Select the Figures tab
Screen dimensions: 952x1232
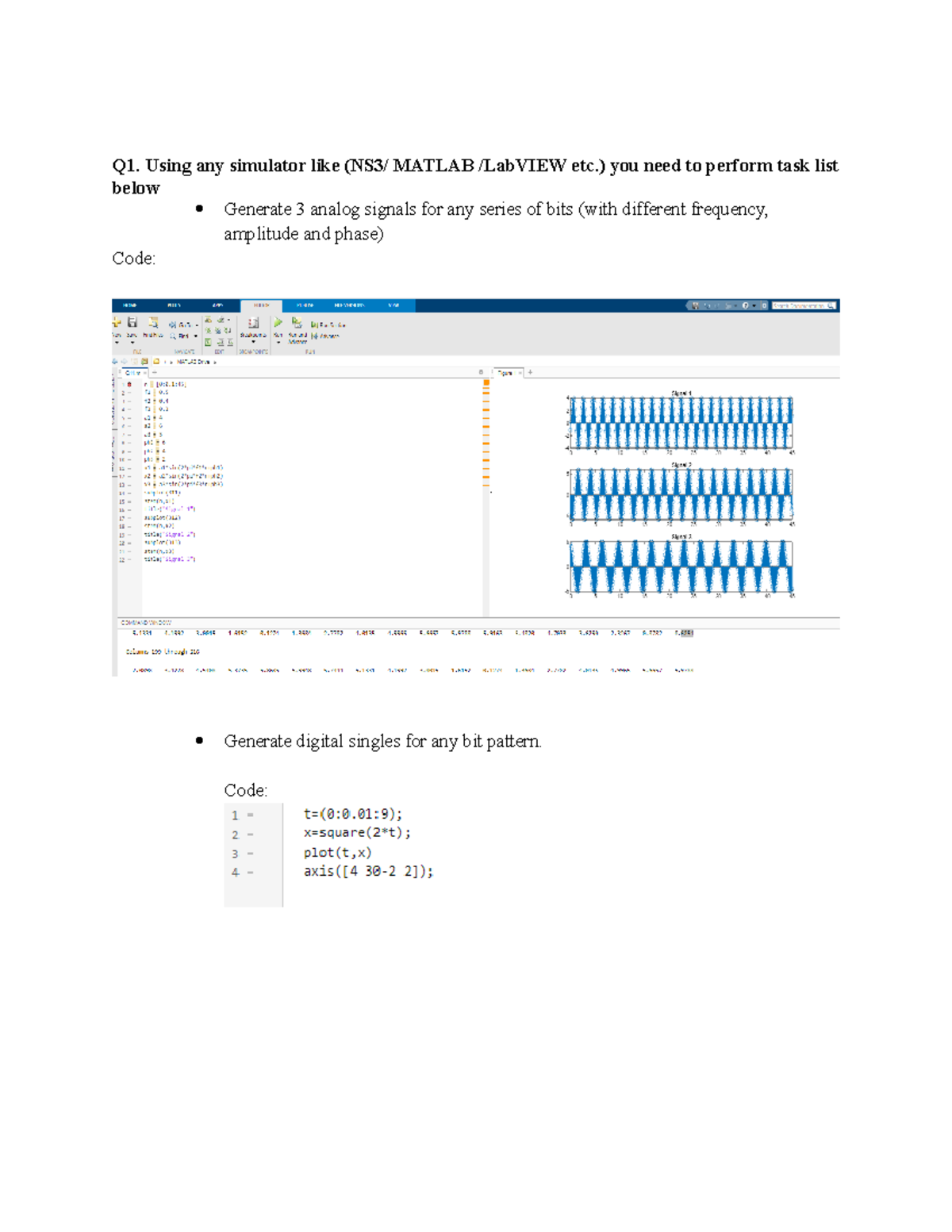pos(505,370)
